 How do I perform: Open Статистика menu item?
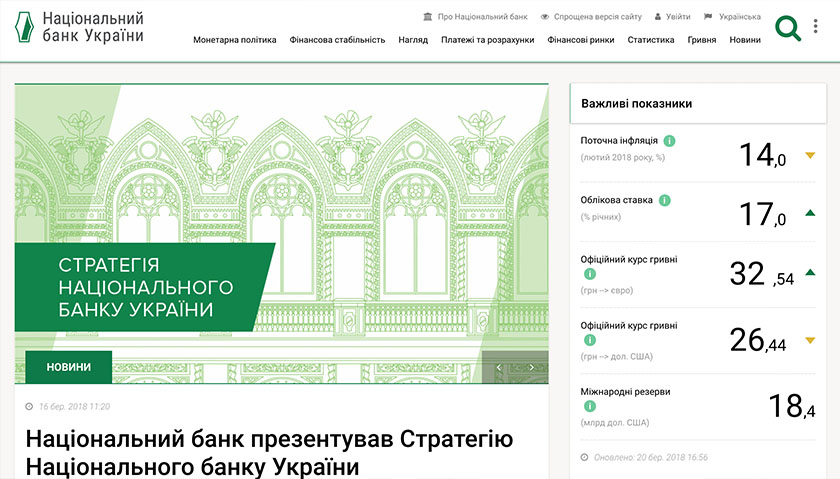[x=650, y=40]
